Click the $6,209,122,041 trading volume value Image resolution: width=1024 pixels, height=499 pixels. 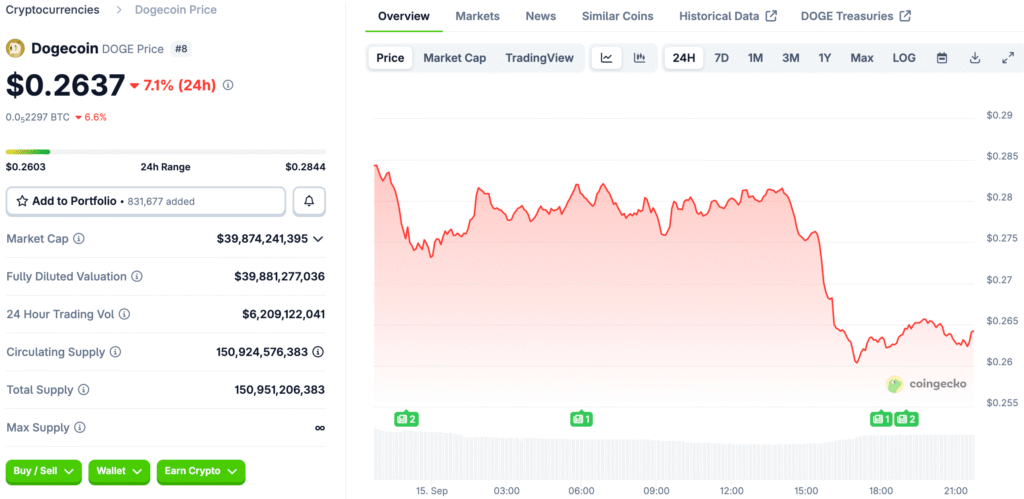point(283,315)
